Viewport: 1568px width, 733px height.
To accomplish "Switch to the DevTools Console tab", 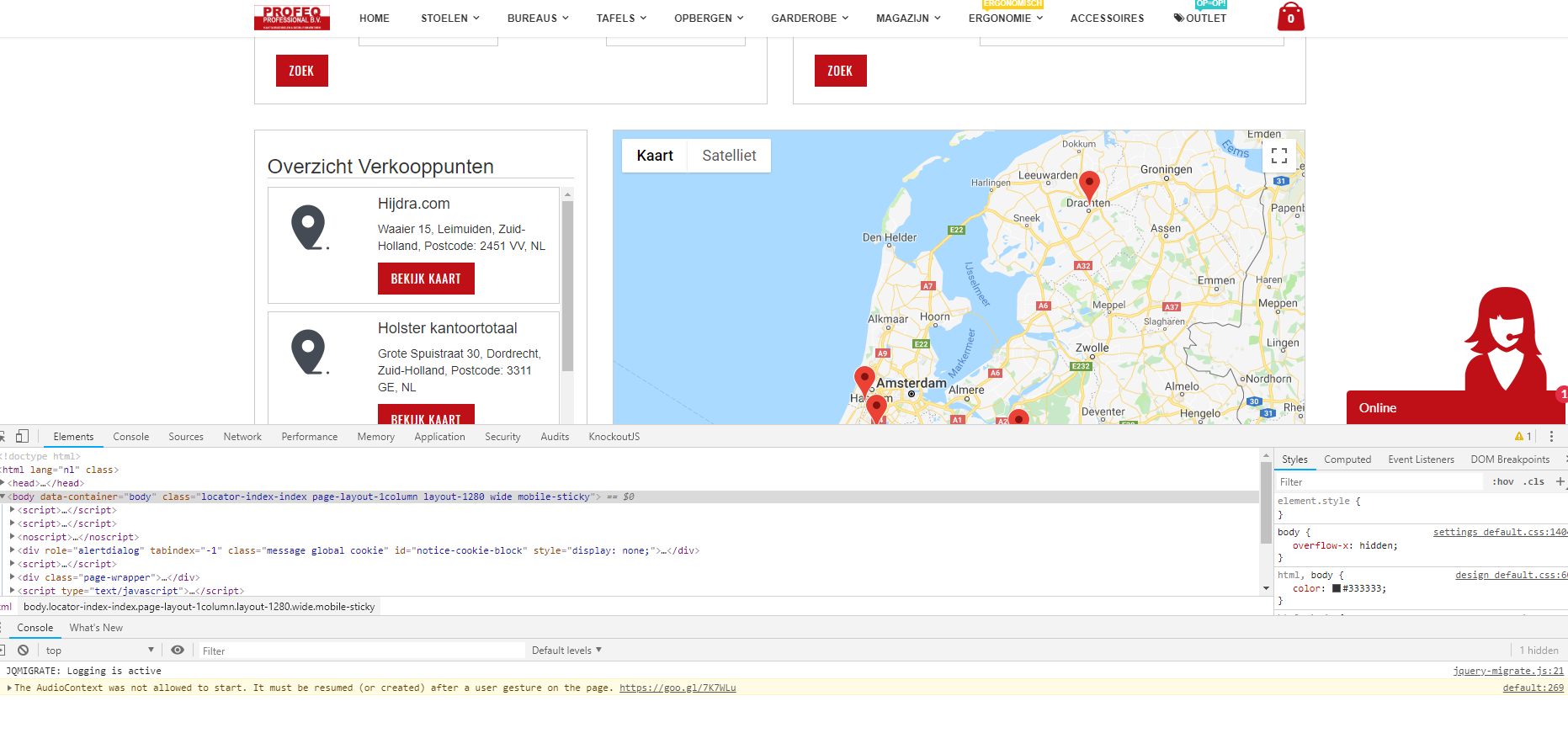I will click(131, 437).
